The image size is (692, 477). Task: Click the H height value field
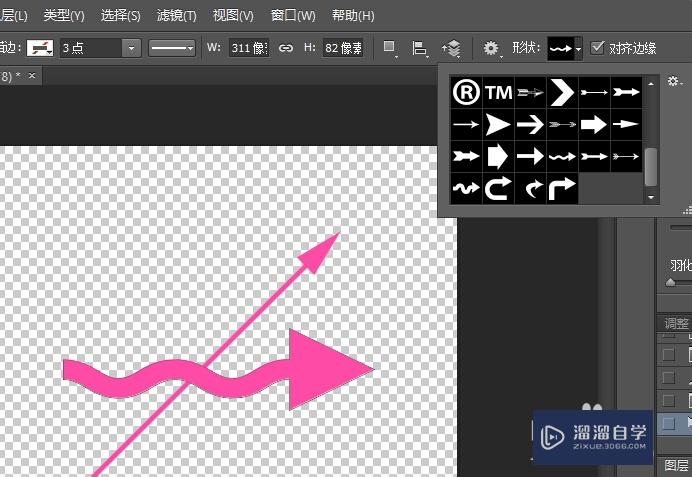click(x=343, y=48)
